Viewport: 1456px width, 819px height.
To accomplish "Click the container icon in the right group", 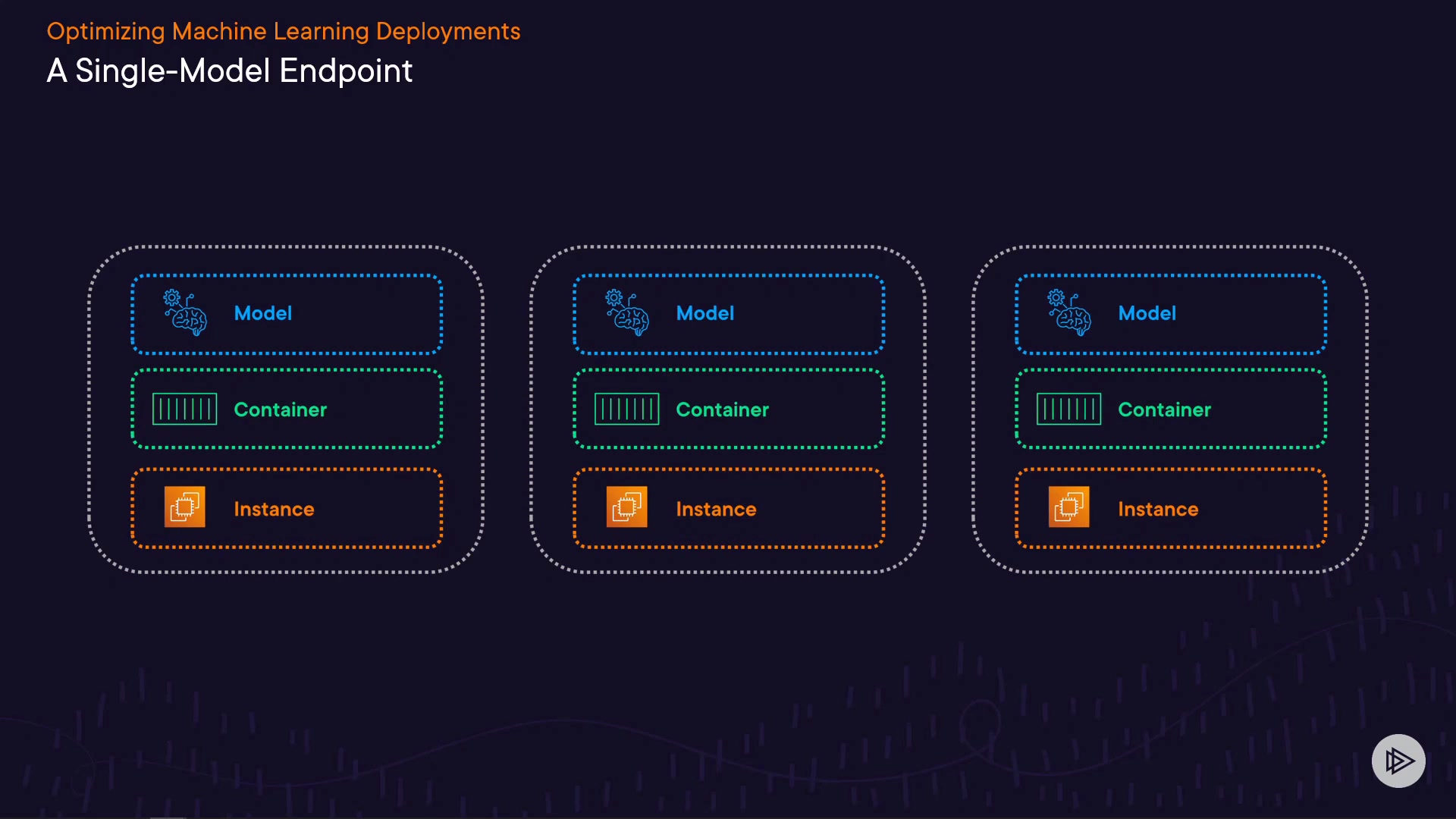I will click(1069, 409).
